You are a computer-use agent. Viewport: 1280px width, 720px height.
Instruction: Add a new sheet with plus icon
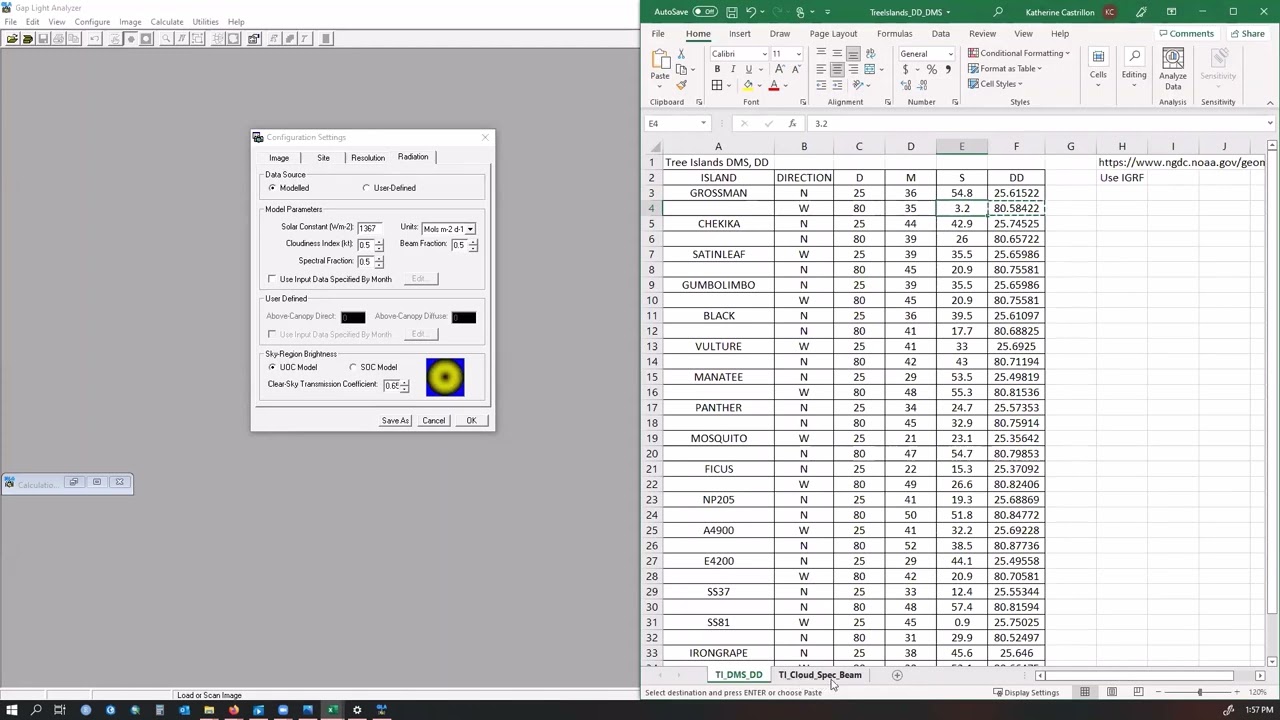897,675
